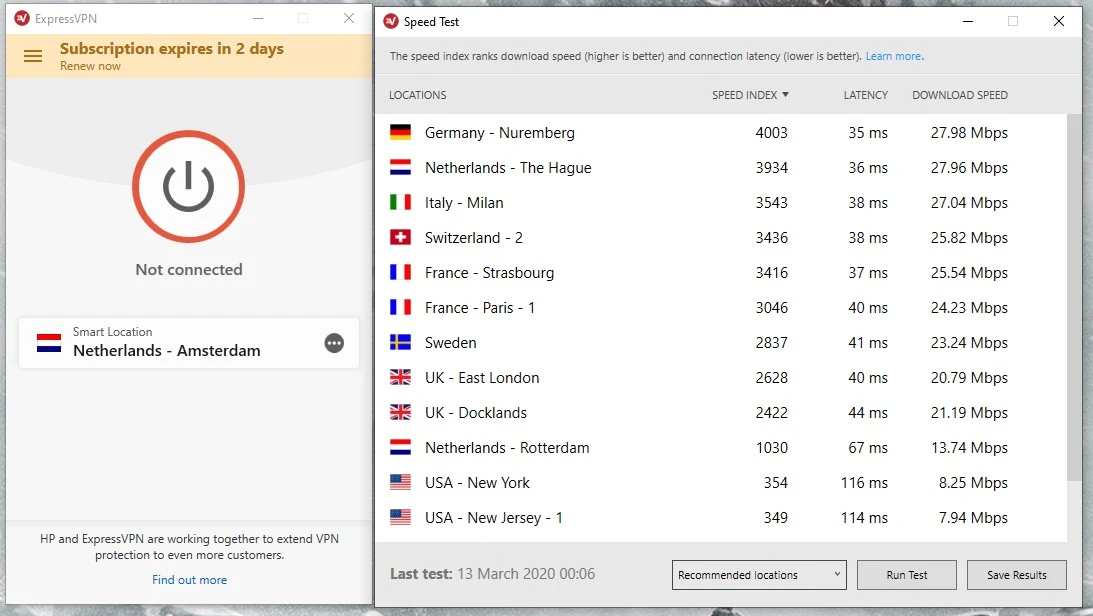Click the Sweden flag icon
The width and height of the screenshot is (1093, 616).
click(x=399, y=342)
